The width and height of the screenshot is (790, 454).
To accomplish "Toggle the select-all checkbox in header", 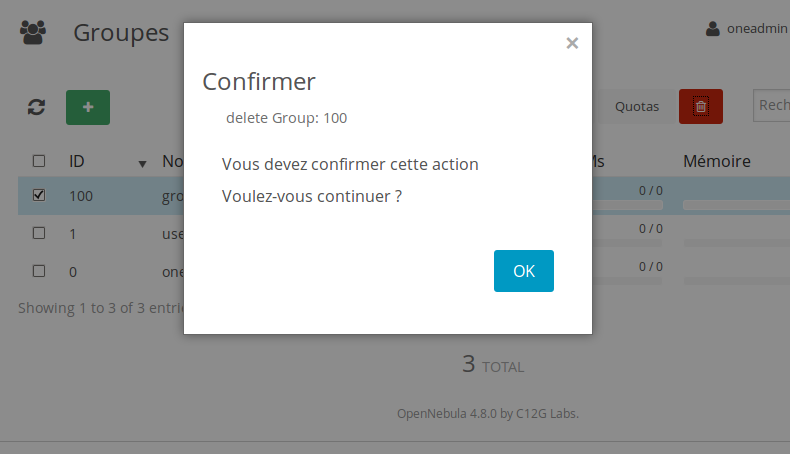I will (39, 161).
